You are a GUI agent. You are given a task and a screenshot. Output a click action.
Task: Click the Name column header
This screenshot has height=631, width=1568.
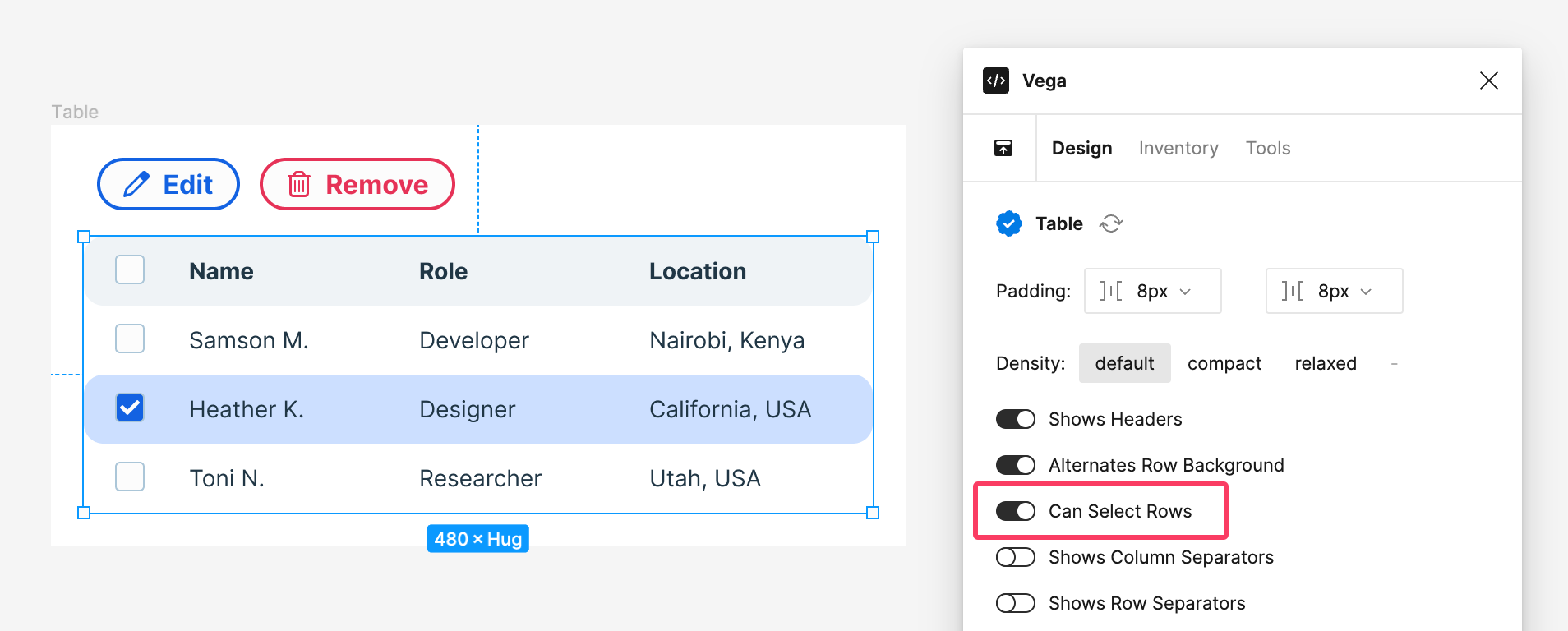(221, 271)
